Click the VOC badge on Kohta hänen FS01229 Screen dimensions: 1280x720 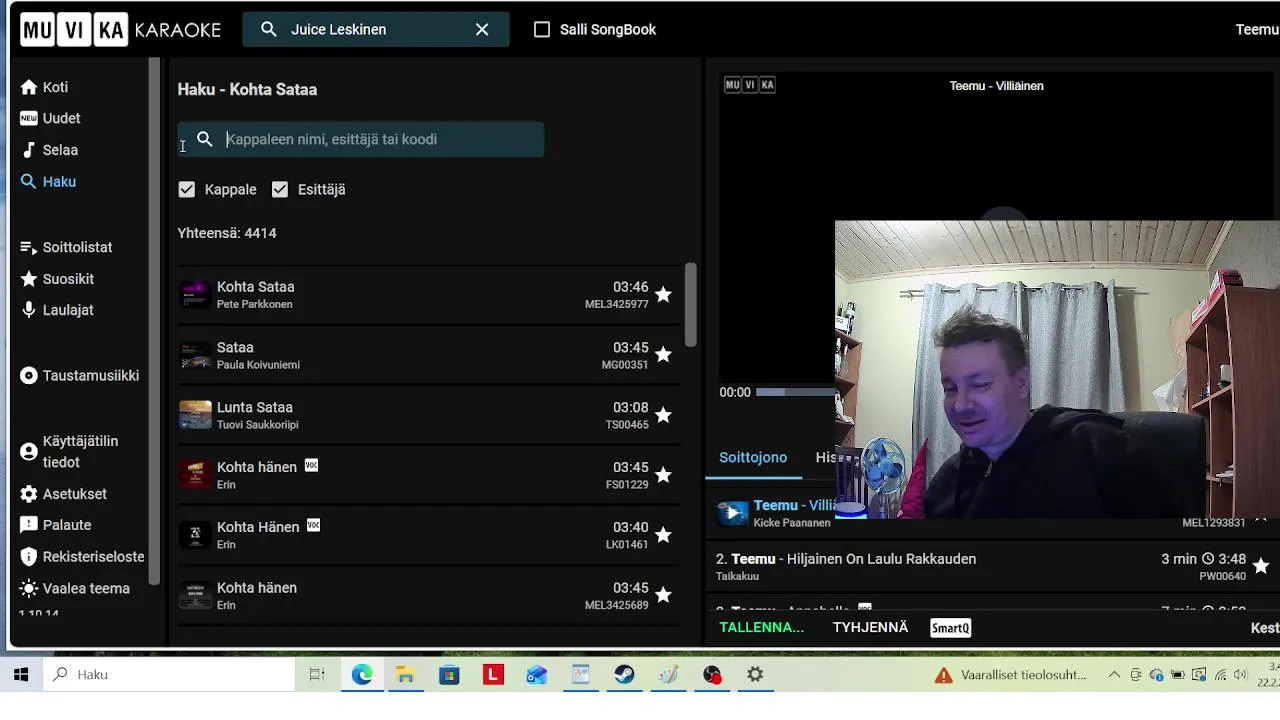tap(311, 465)
